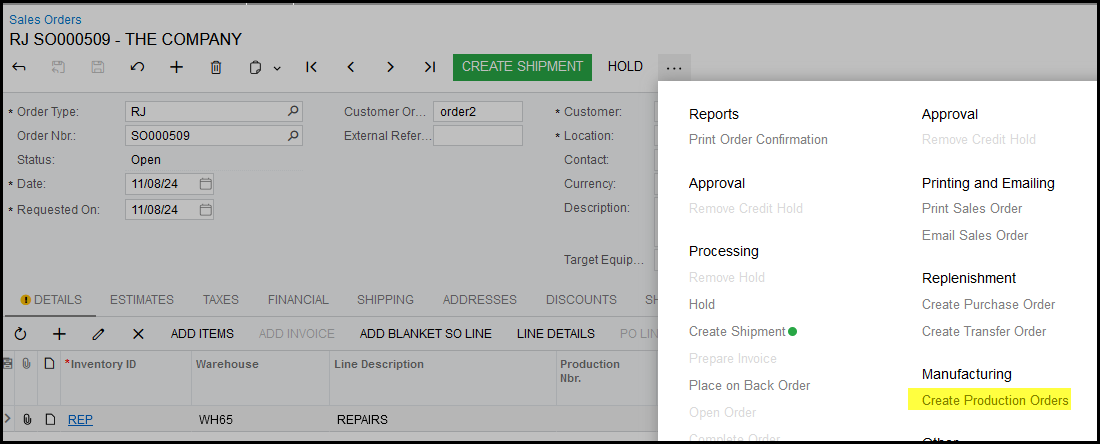Click the Add Items button
Screen dimensions: 1100x444
pyautogui.click(x=202, y=333)
